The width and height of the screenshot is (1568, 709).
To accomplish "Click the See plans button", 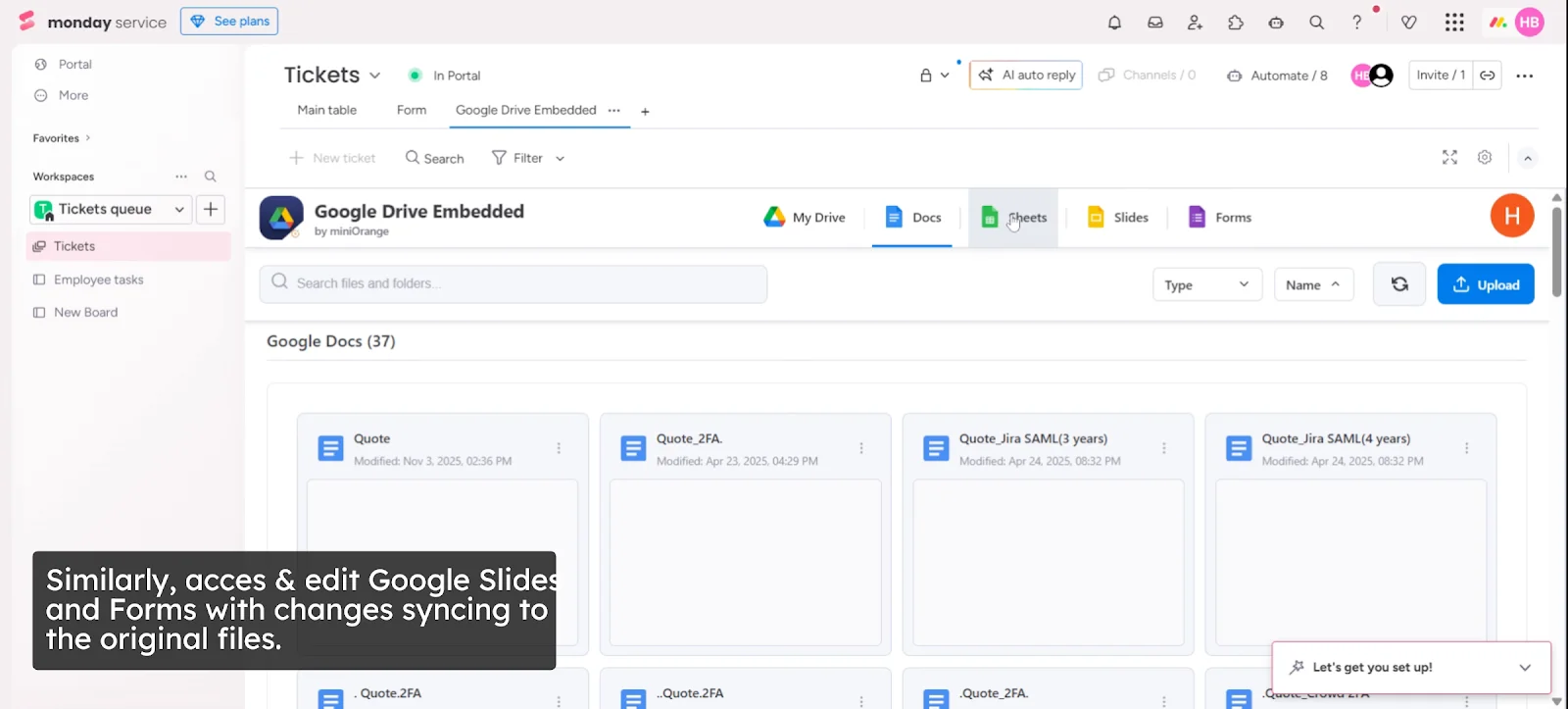I will (x=229, y=22).
